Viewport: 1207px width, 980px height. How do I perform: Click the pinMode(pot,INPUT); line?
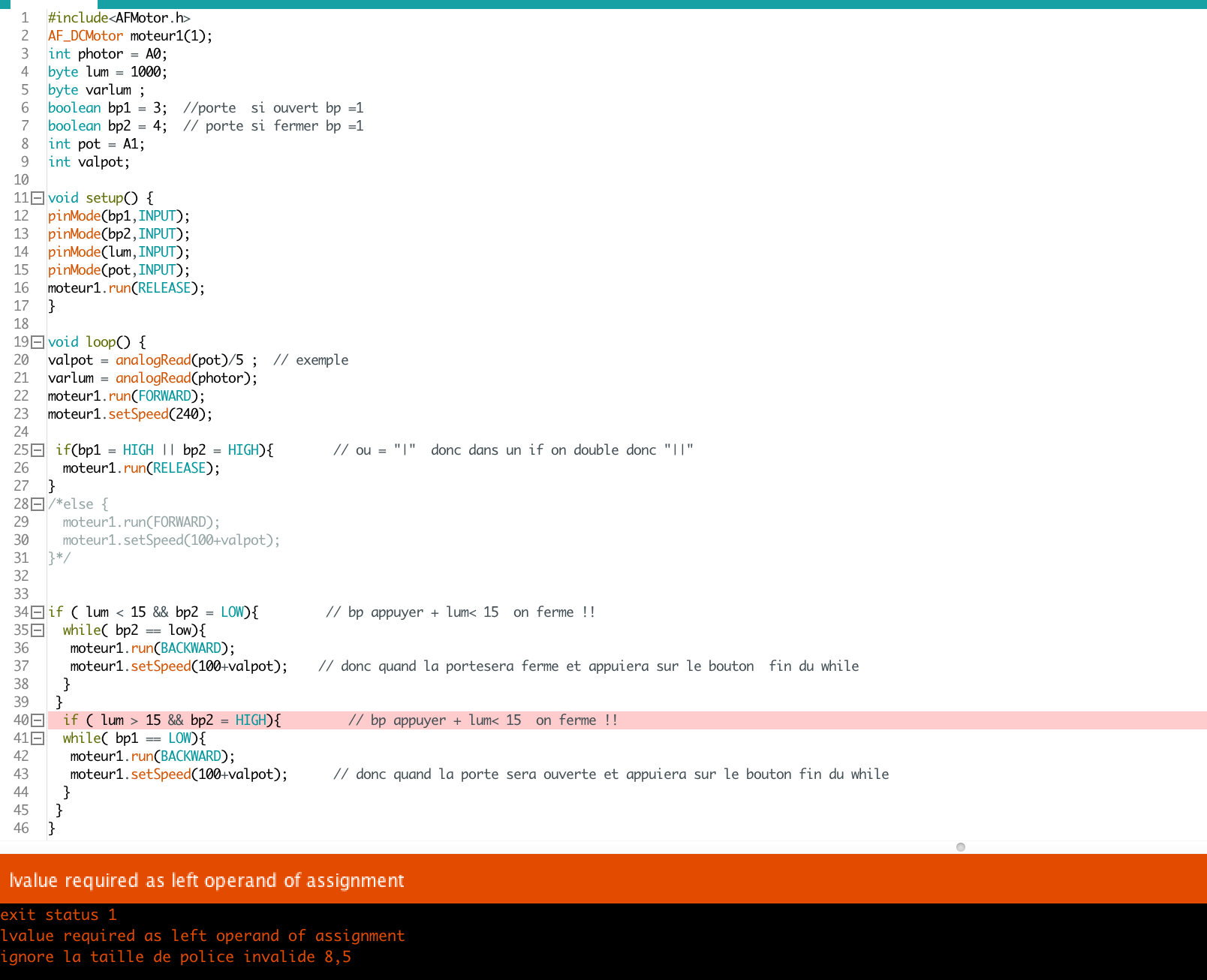click(119, 270)
